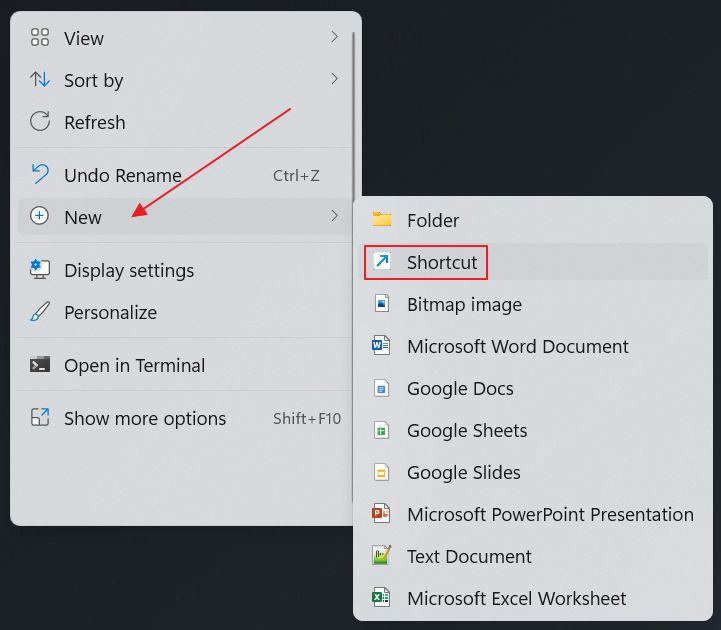The image size is (721, 630).
Task: Click the Terminal icon in the menu
Action: pos(40,365)
